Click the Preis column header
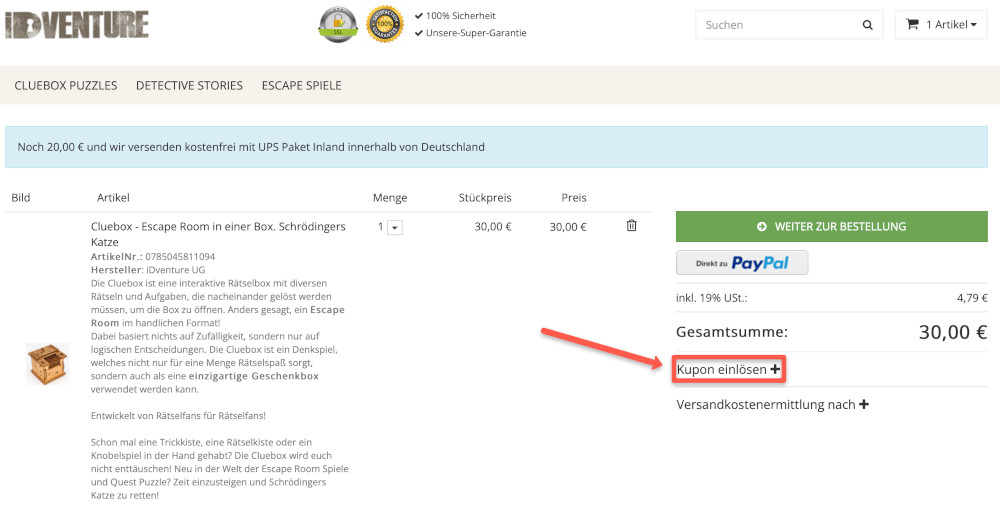 tap(573, 198)
